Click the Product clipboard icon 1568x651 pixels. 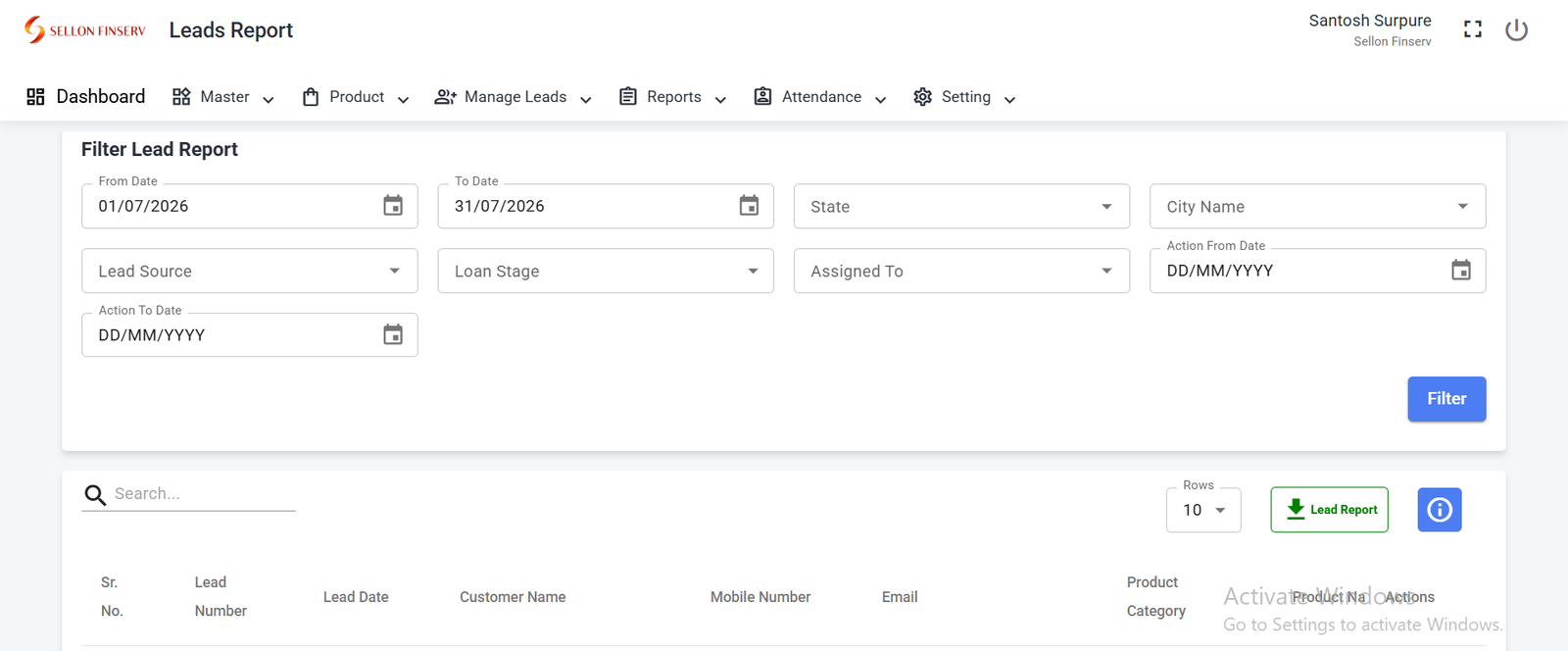(x=311, y=96)
